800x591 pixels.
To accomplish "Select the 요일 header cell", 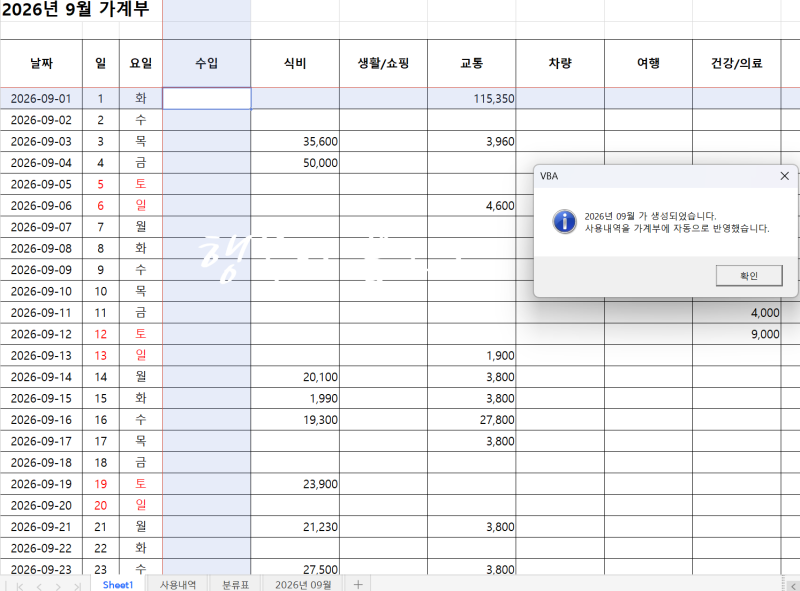I will click(141, 63).
